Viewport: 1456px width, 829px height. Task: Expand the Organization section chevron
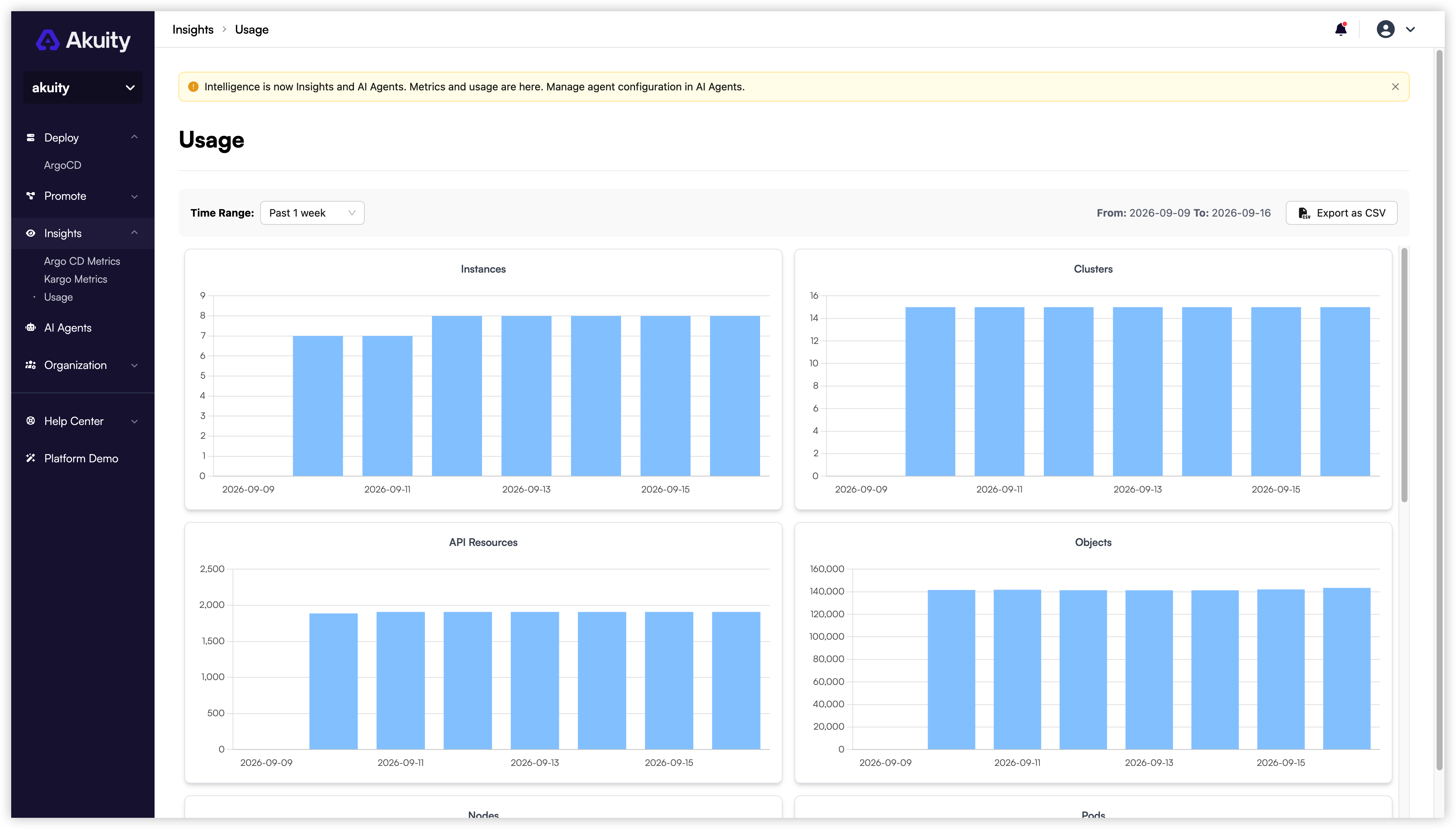[x=134, y=366]
